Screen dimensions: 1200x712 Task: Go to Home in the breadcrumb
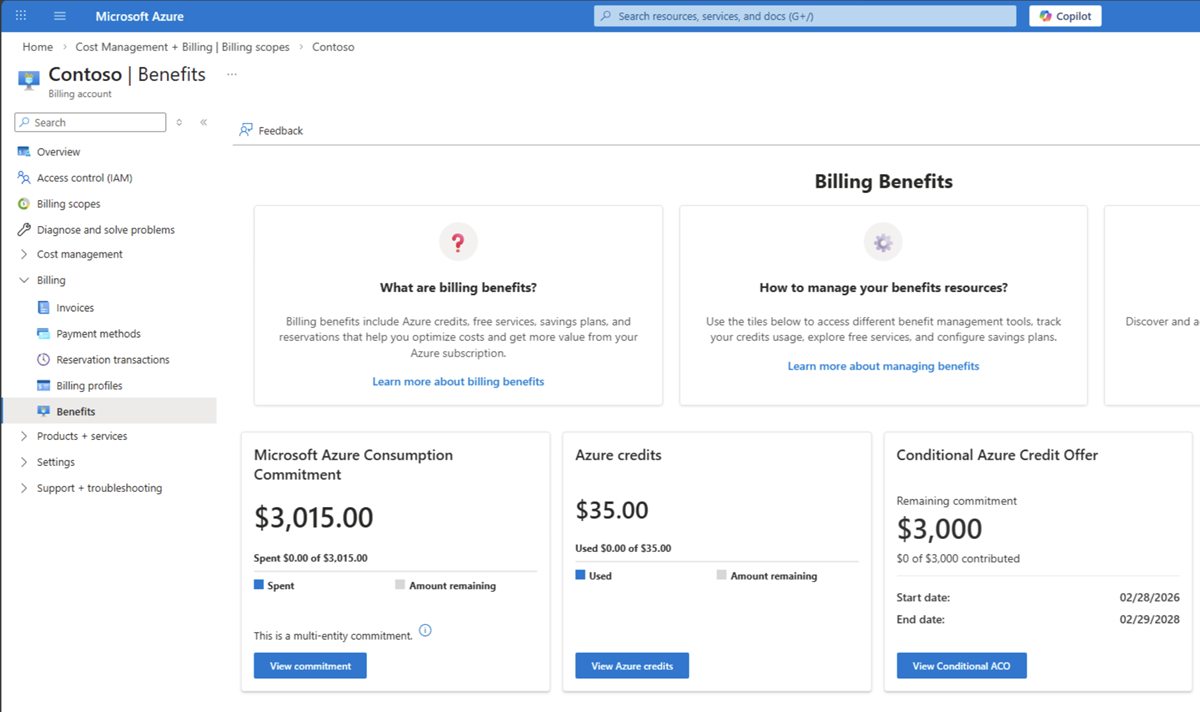(38, 47)
